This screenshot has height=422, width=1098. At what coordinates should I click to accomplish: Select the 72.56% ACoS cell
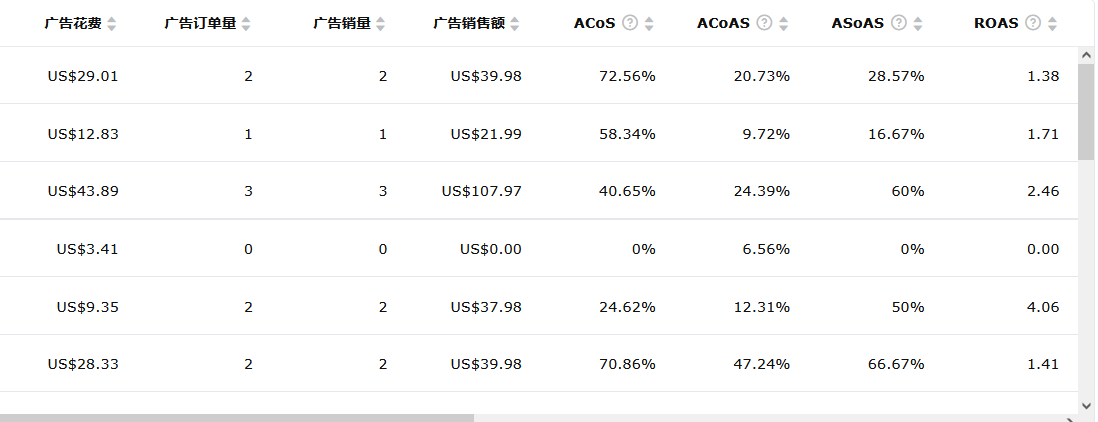tap(627, 76)
